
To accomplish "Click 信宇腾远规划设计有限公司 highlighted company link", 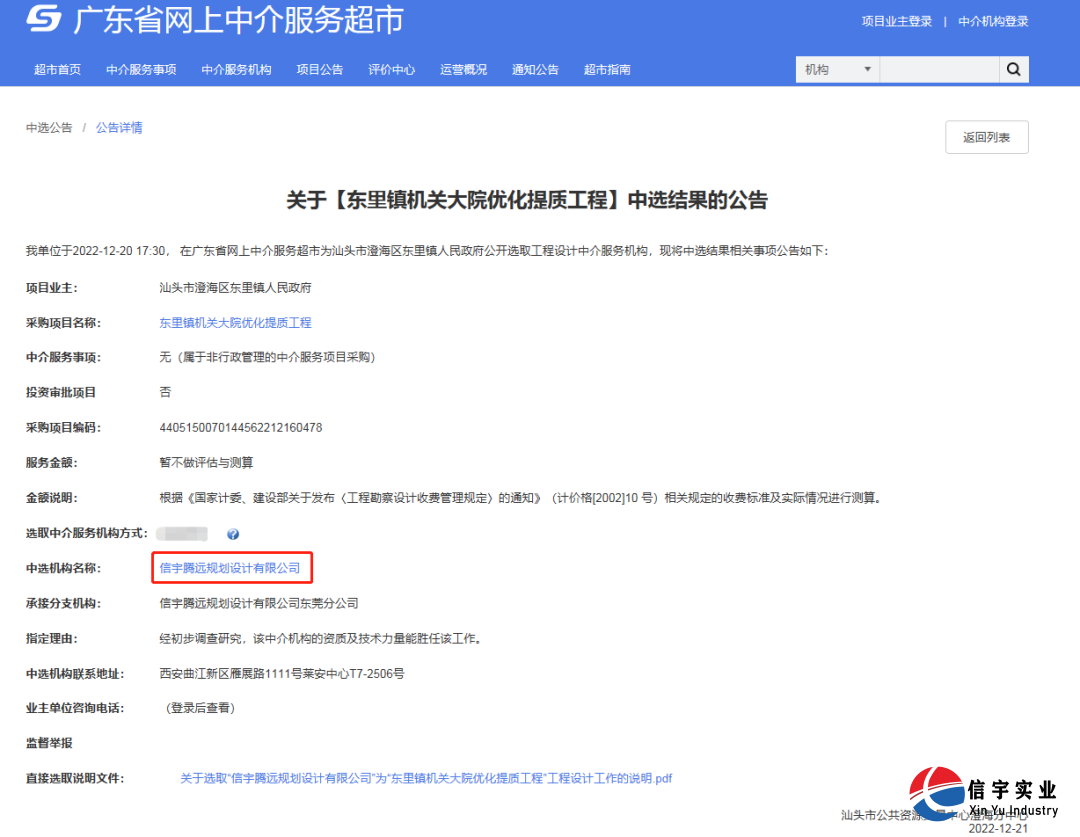I will click(x=231, y=567).
